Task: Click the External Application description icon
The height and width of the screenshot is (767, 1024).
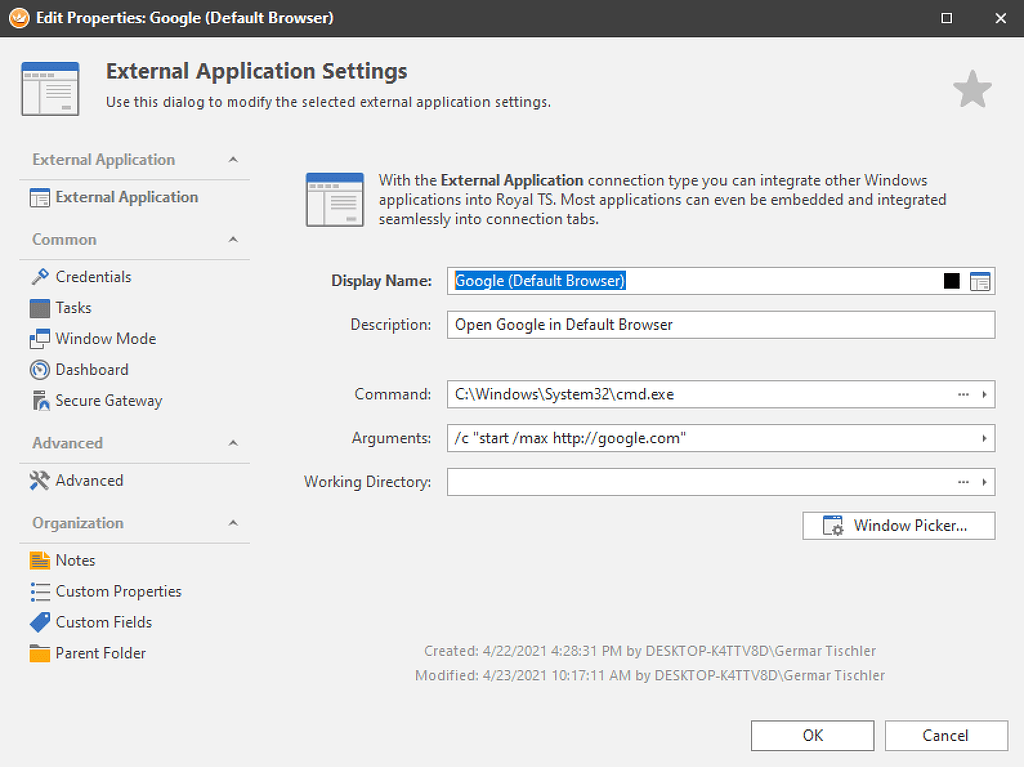Action: (334, 200)
